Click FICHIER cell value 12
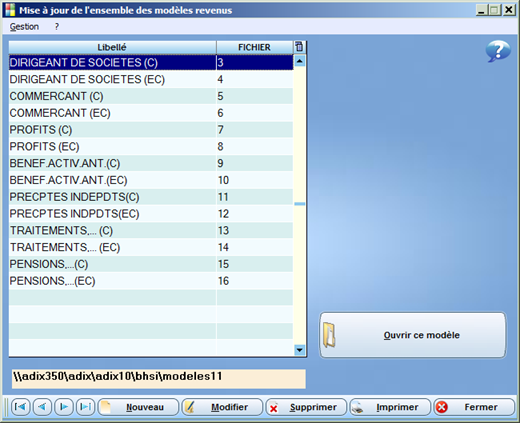This screenshot has width=520, height=423. [x=255, y=214]
